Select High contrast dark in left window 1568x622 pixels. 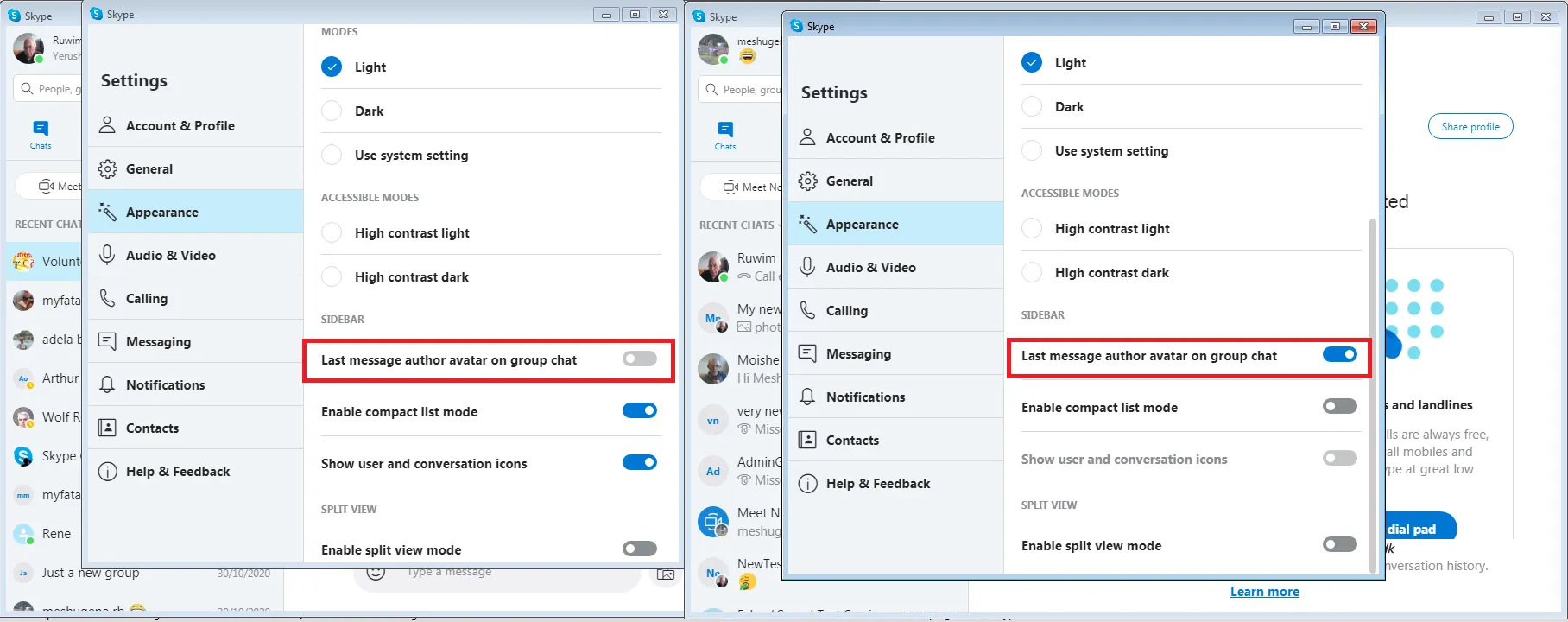click(332, 276)
